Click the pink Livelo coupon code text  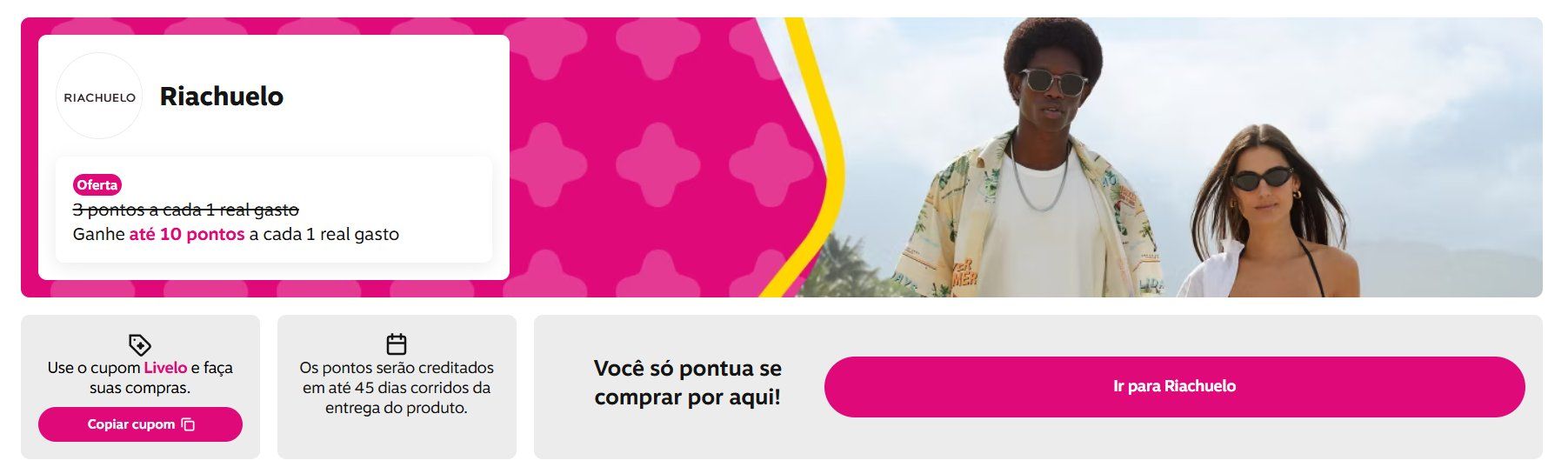[x=165, y=368]
